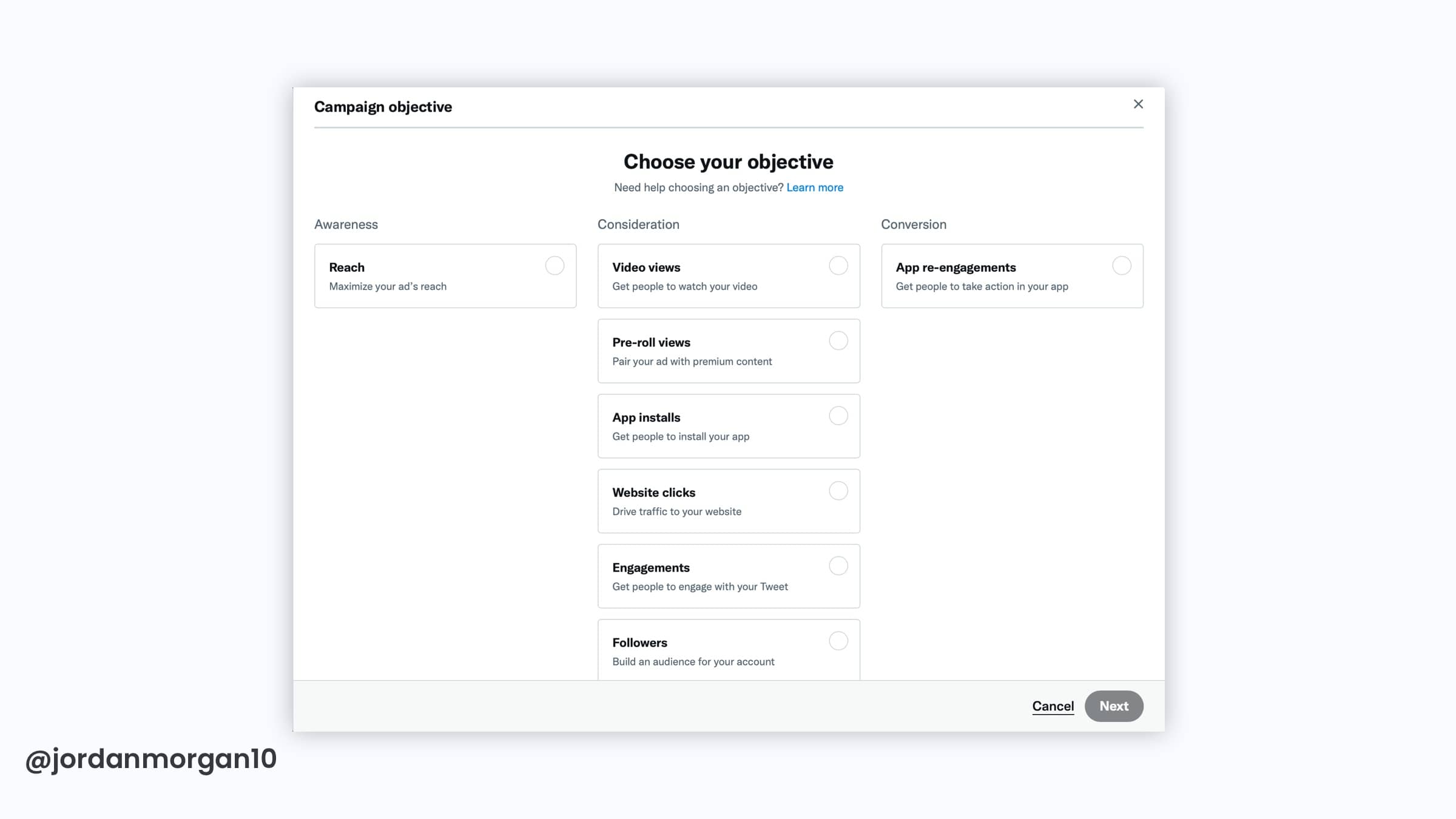Select the Website clicks radio button
The image size is (1456, 819).
click(x=838, y=490)
